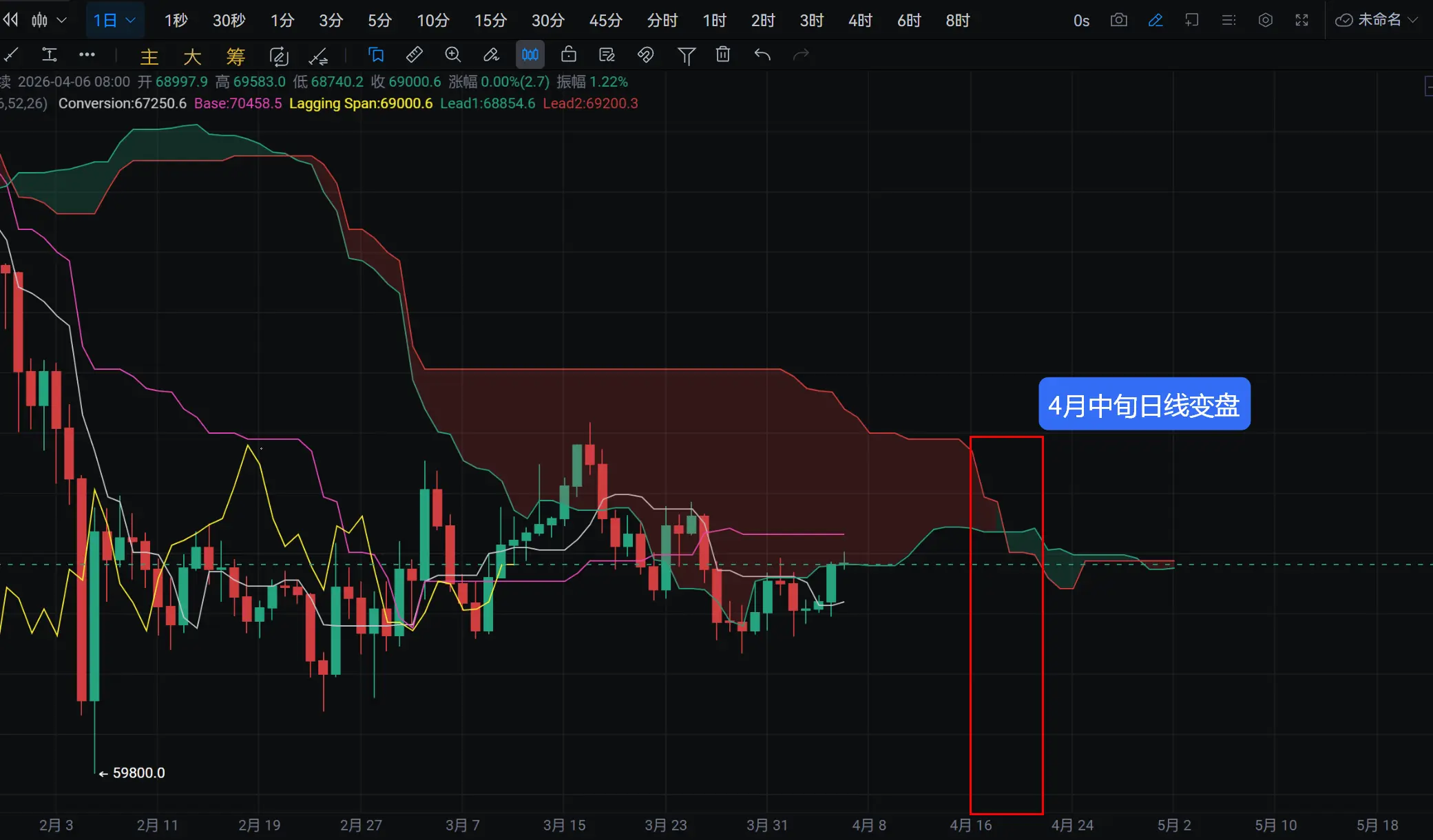
Task: Select the 4月中旬日线变盘 text annotation
Action: click(x=1144, y=404)
